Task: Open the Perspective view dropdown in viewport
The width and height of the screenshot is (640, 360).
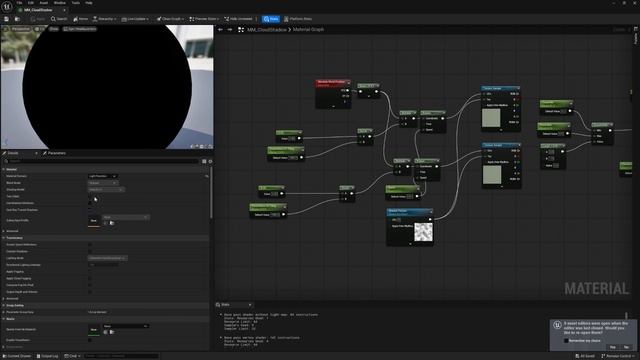Action: coord(20,29)
